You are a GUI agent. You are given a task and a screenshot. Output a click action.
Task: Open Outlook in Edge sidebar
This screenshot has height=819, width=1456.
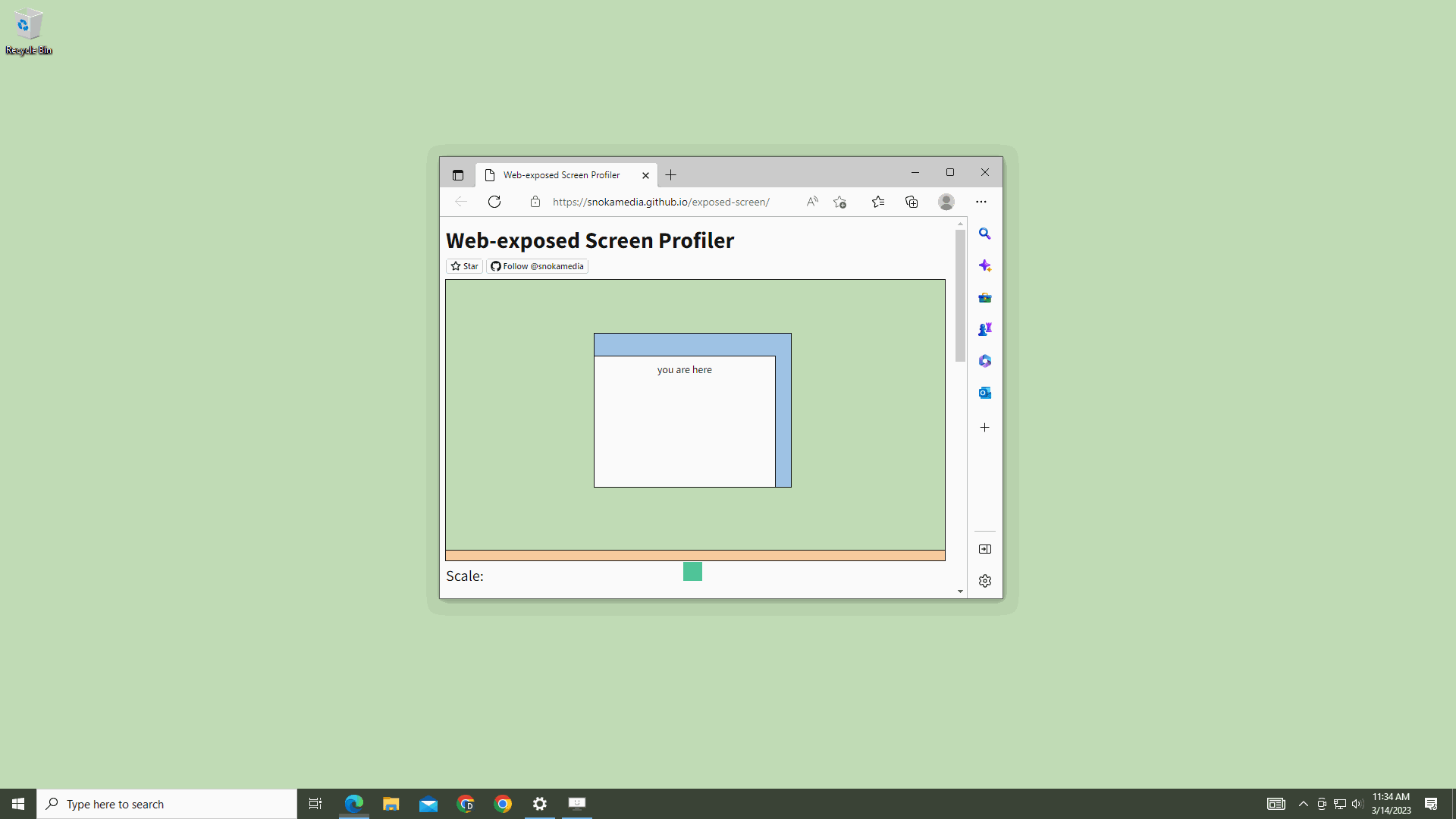(984, 393)
